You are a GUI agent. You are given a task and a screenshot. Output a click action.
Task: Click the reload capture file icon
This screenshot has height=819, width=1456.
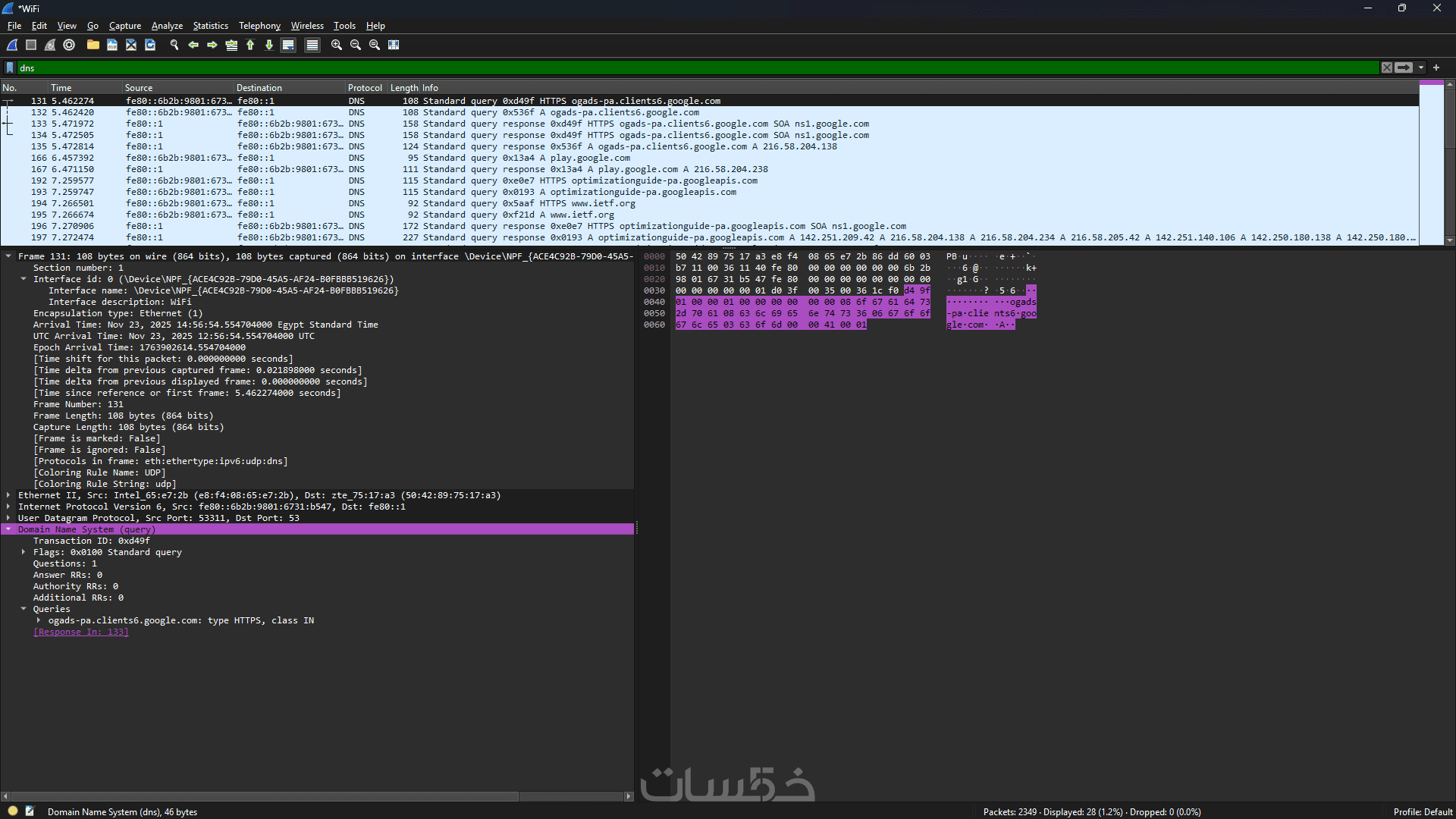tap(150, 45)
